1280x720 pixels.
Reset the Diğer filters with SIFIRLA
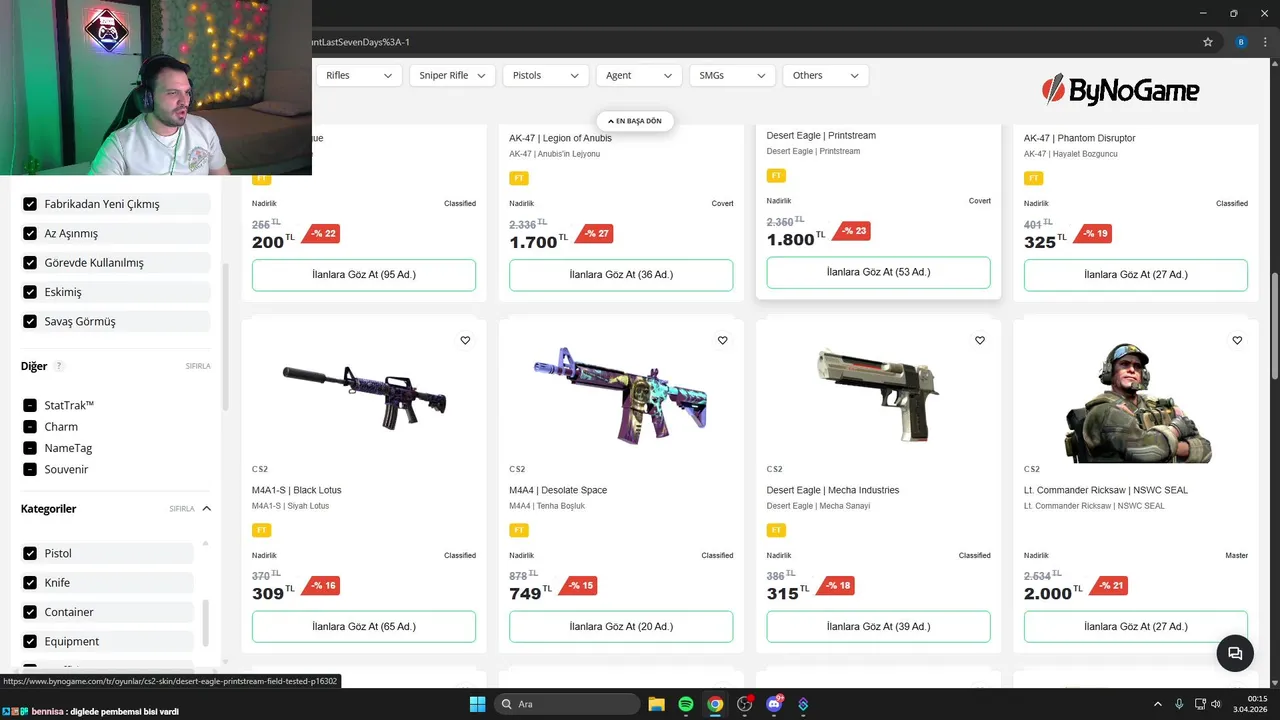(x=198, y=366)
